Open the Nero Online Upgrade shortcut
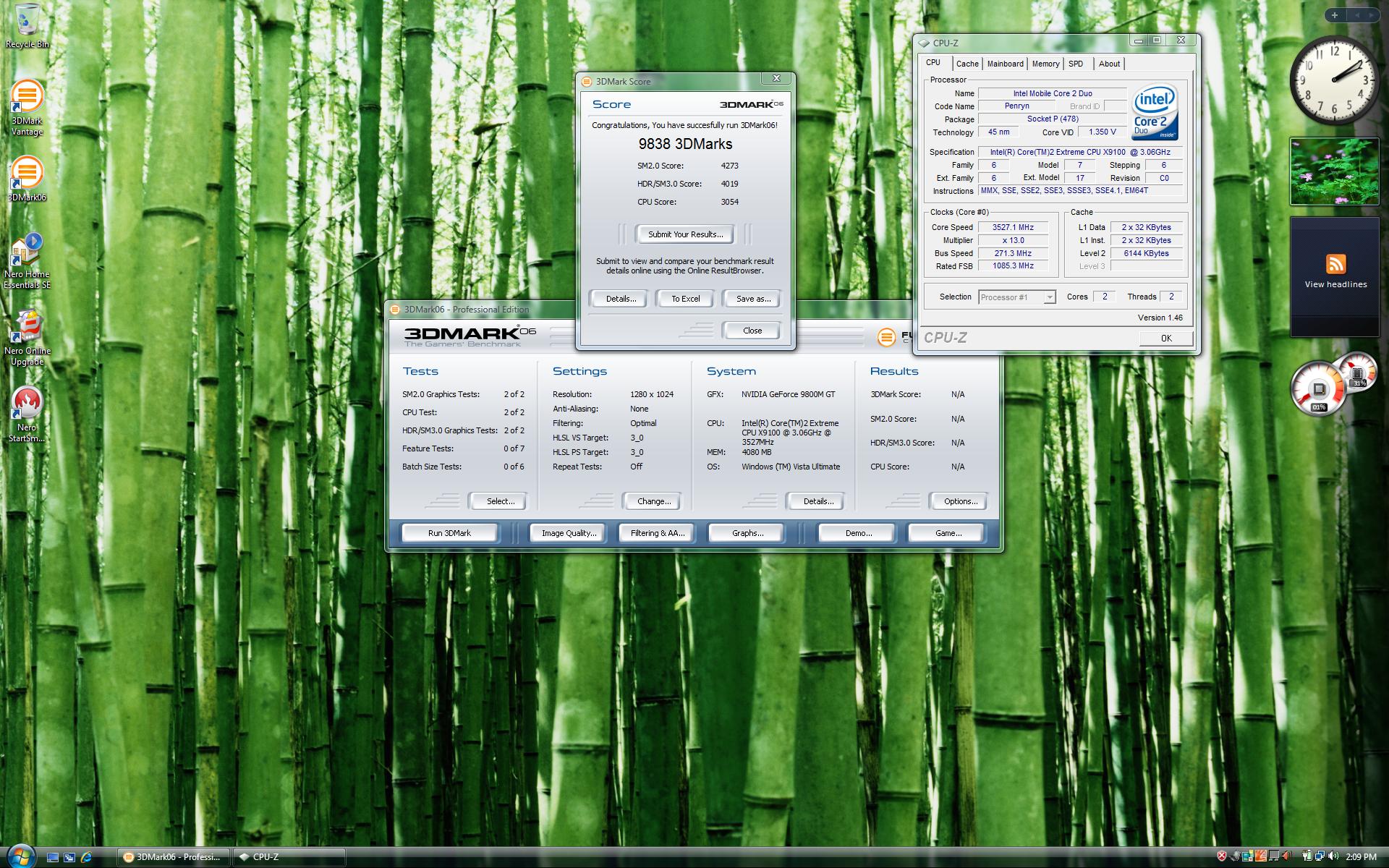The width and height of the screenshot is (1389, 868). click(27, 338)
